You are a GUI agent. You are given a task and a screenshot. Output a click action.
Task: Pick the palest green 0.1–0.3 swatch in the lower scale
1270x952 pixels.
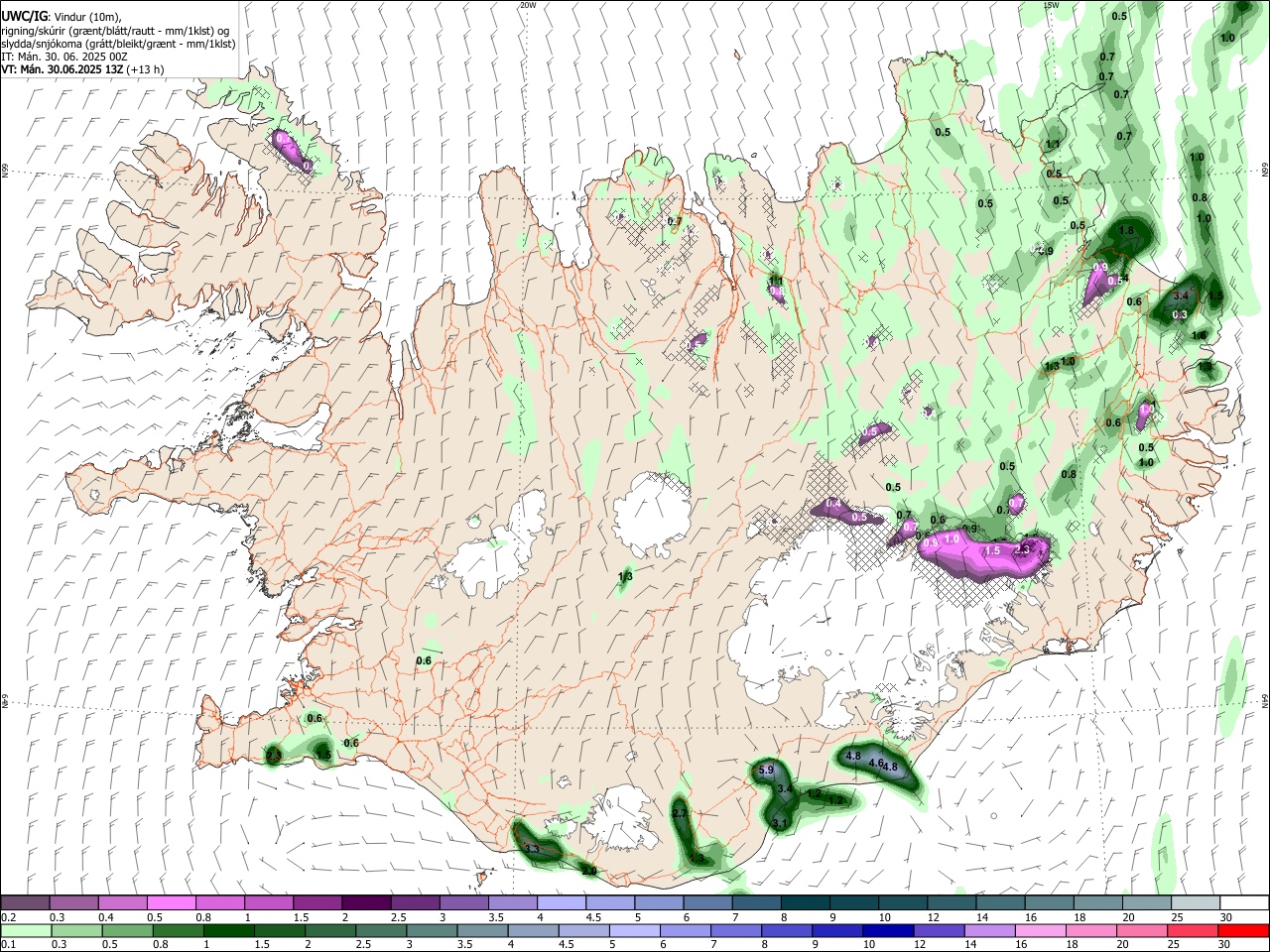(25, 930)
